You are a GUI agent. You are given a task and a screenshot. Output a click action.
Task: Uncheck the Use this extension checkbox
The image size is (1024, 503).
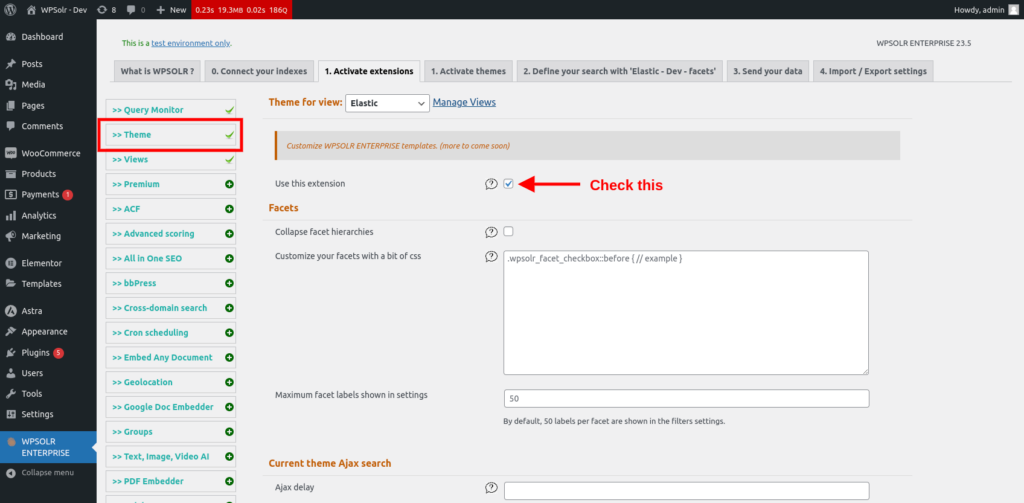click(508, 184)
